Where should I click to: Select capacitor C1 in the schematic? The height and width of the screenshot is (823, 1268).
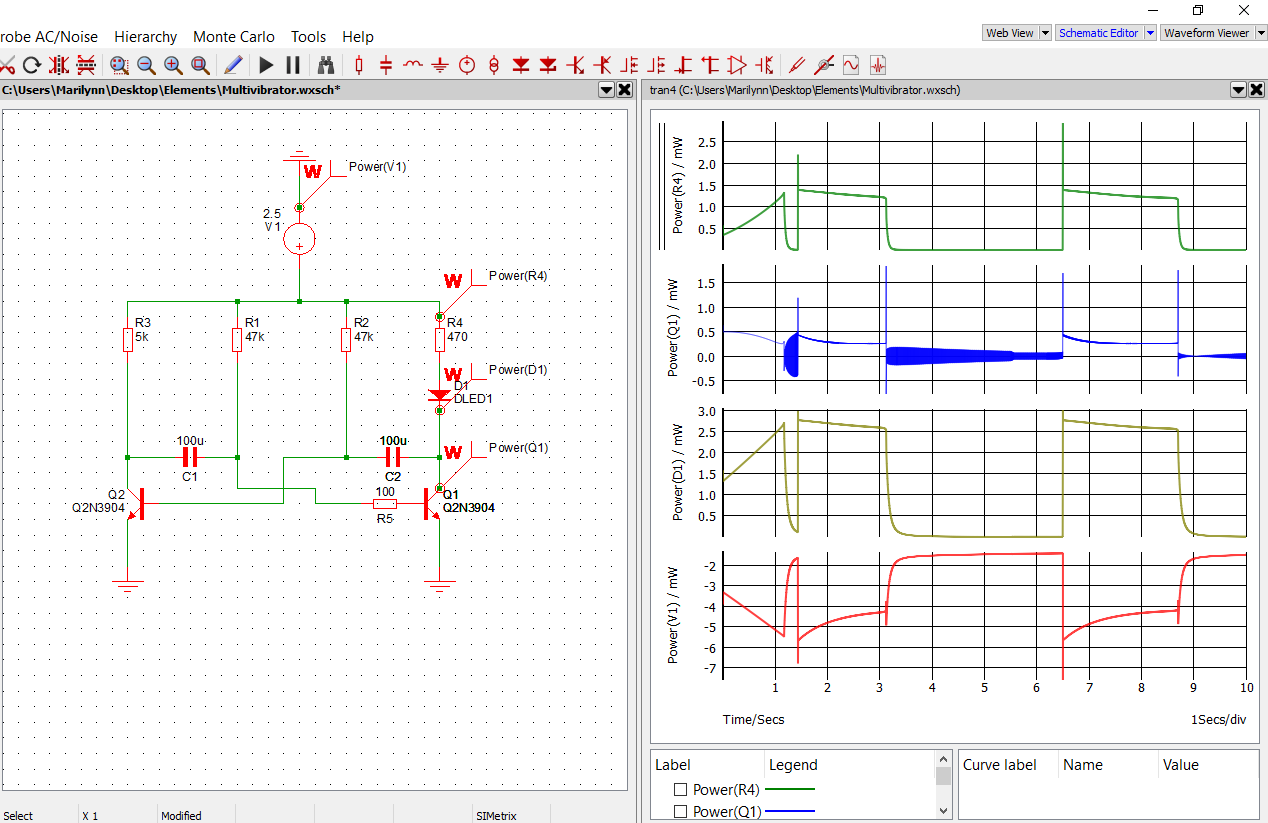[x=190, y=458]
